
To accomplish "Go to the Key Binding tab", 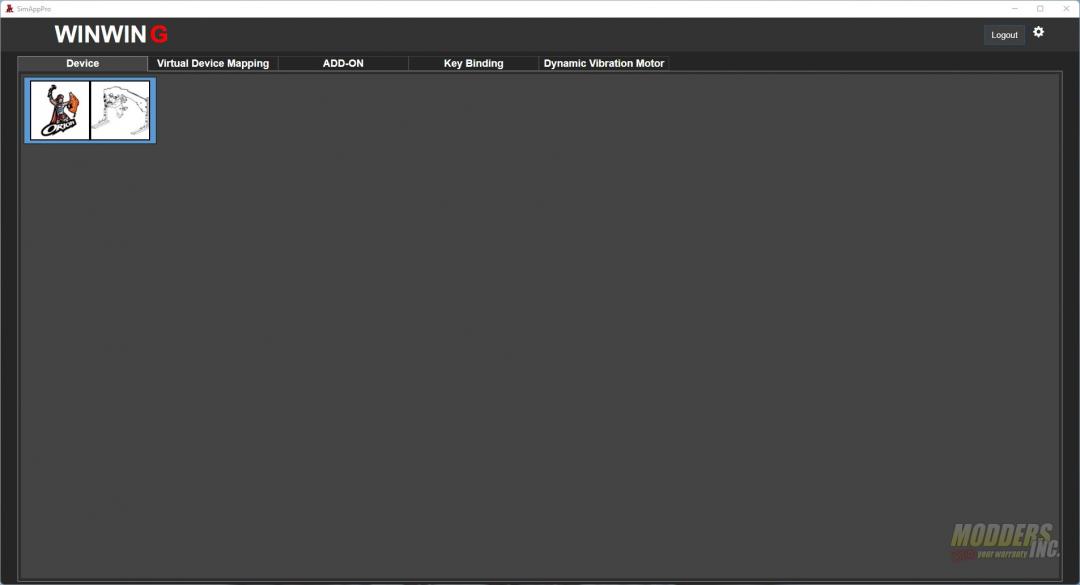I will tap(473, 63).
